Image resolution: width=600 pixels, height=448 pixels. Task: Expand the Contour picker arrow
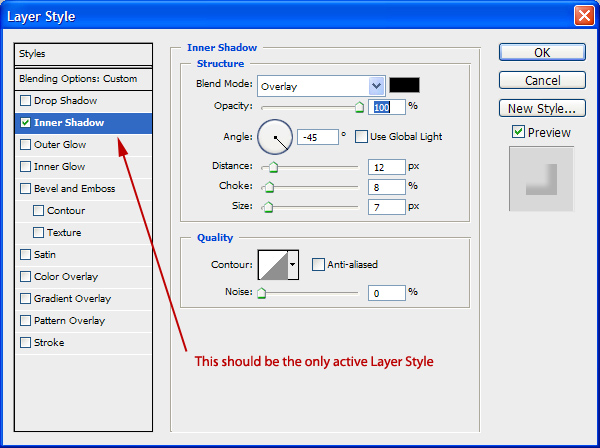click(292, 264)
